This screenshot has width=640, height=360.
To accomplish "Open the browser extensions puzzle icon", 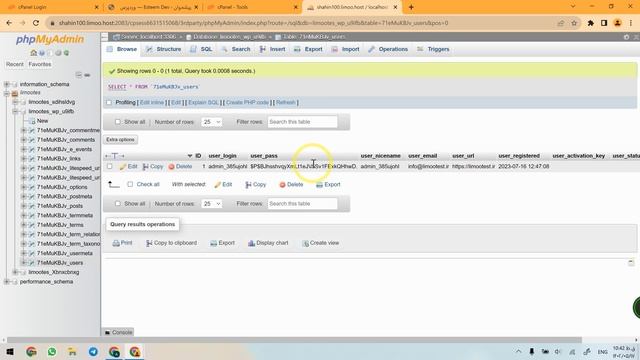I will click(x=590, y=23).
